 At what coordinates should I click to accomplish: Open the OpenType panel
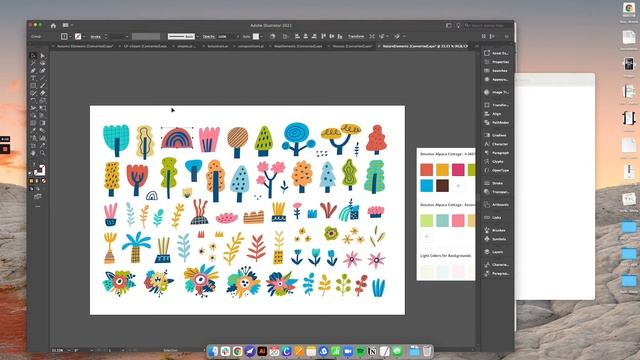[x=496, y=170]
